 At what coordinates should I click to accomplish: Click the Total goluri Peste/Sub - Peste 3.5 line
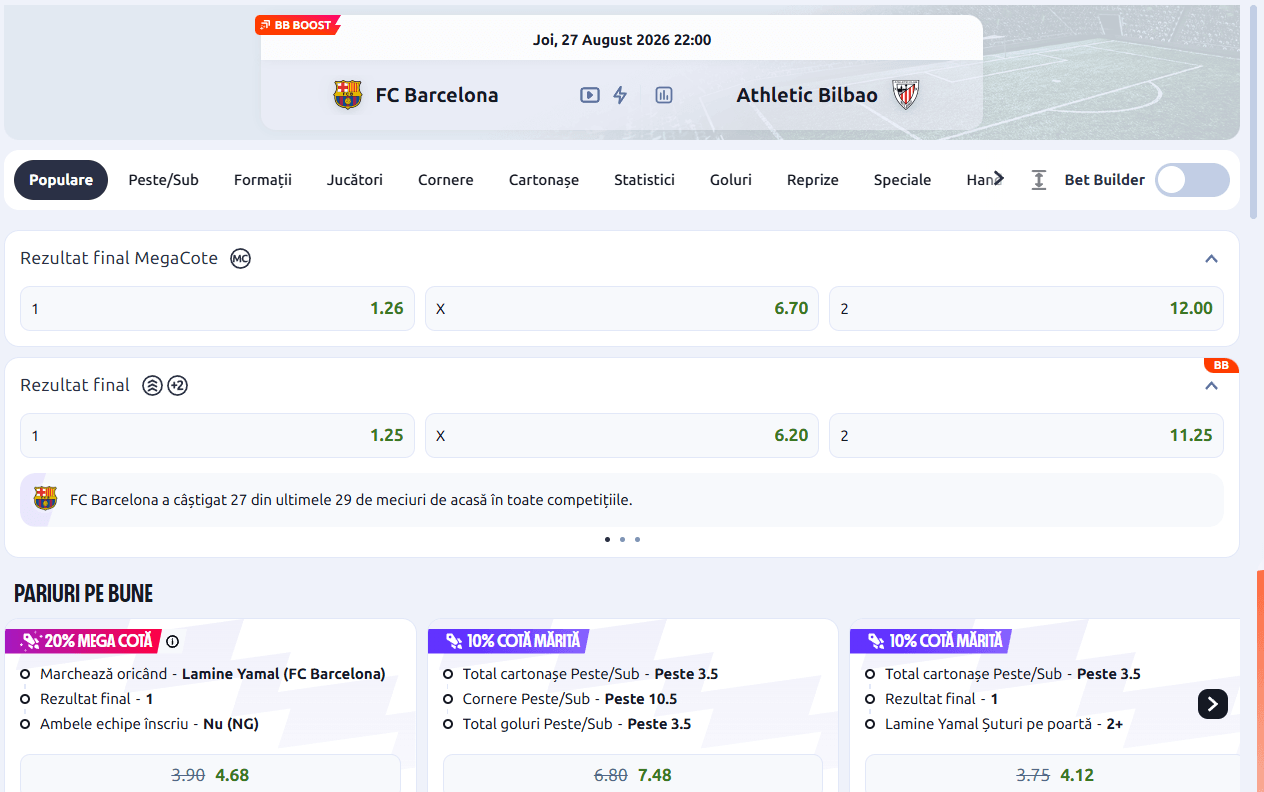576,724
